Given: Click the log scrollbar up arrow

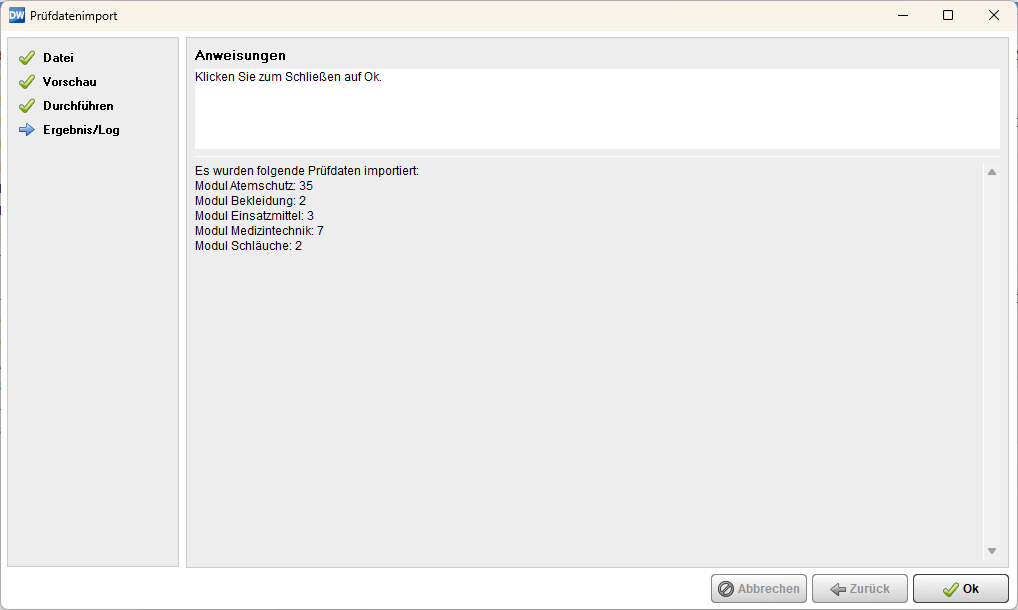Looking at the screenshot, I should pos(992,172).
